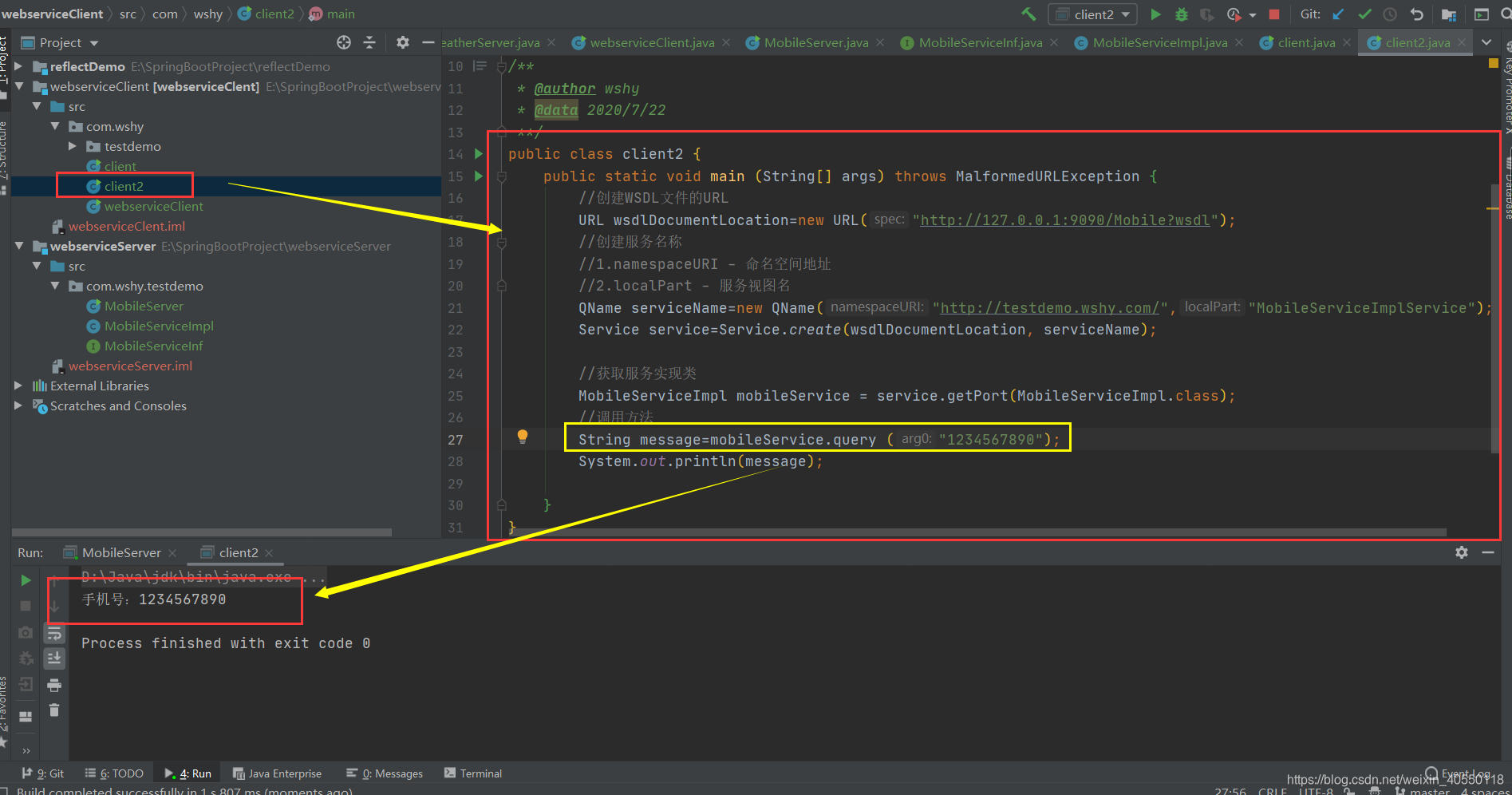
Task: Click the Git rollback undo icon
Action: tap(1416, 14)
